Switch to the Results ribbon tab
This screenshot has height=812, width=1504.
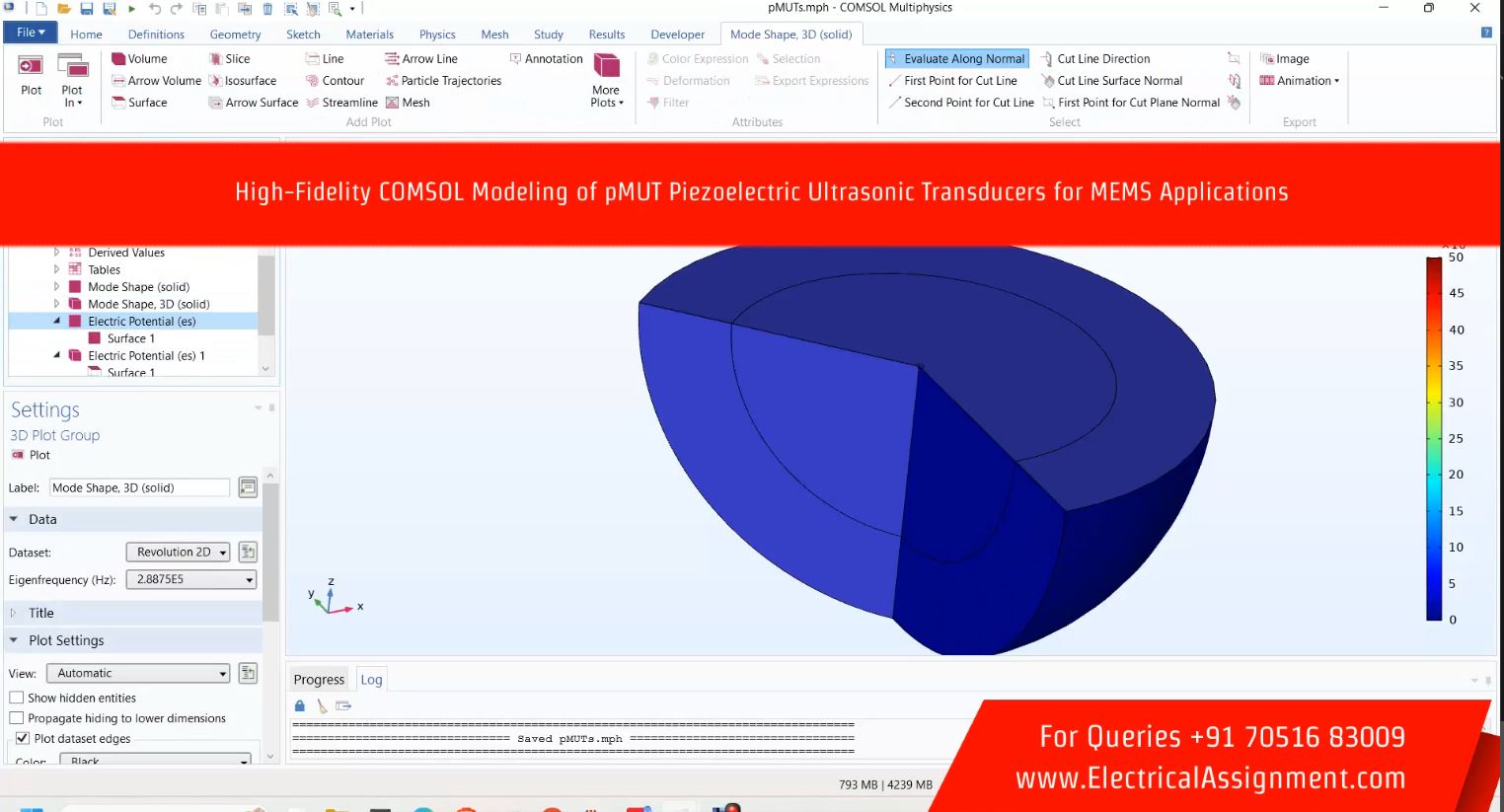tap(606, 35)
